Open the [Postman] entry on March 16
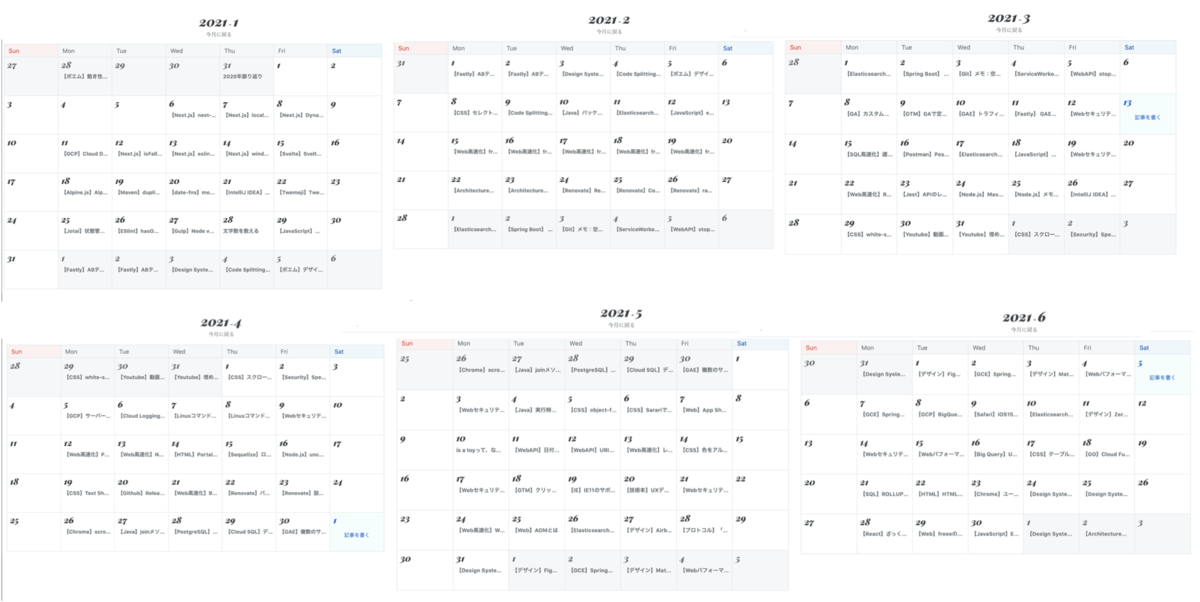Screen dimensions: 1200x602 pos(924,154)
